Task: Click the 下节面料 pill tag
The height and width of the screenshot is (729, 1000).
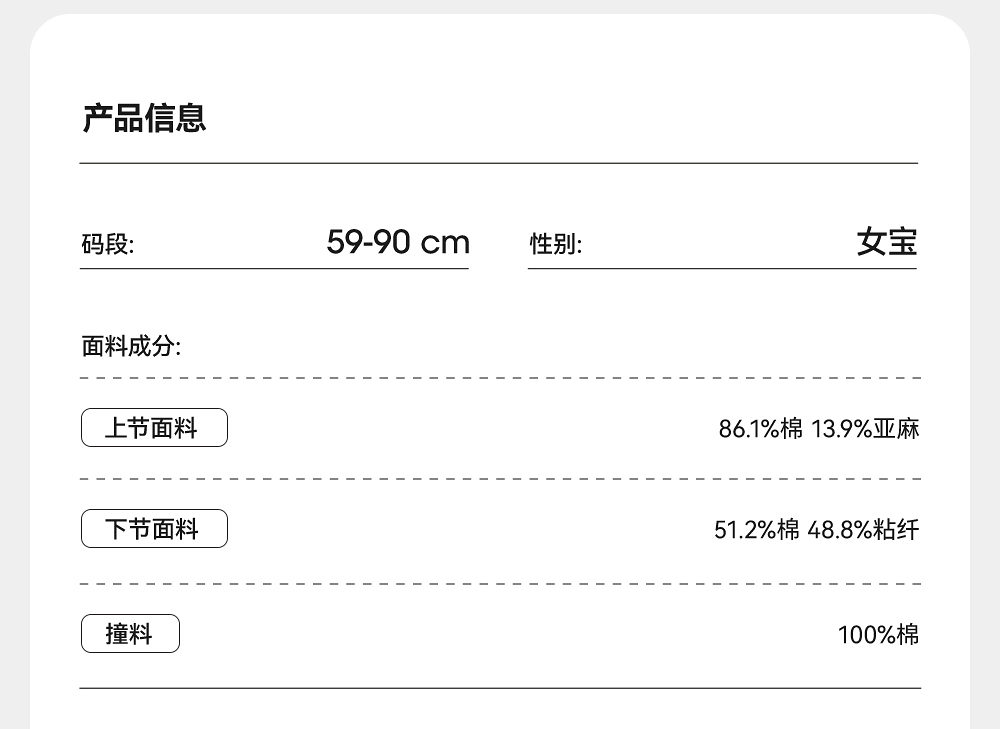Action: 154,529
